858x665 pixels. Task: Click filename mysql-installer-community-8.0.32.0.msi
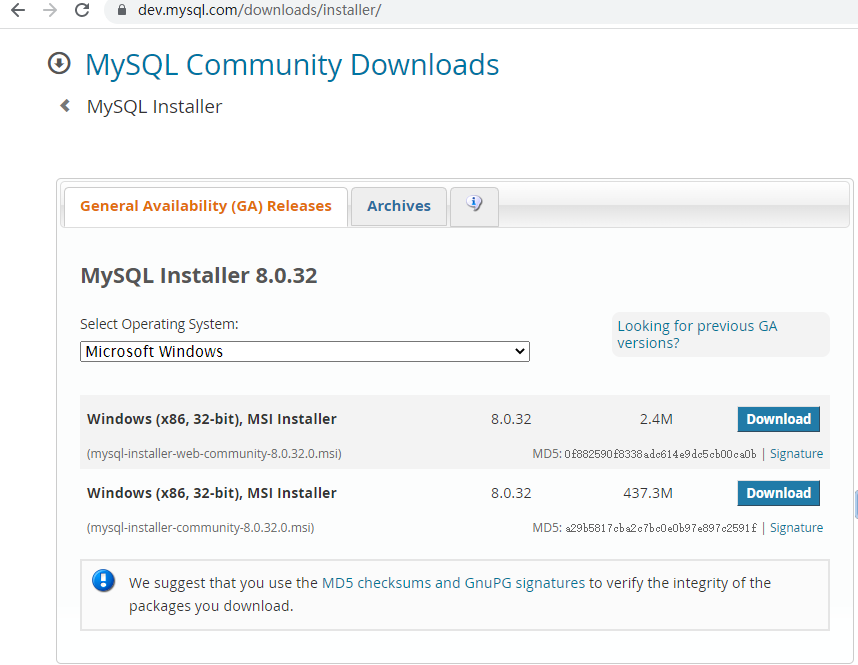[x=200, y=528]
